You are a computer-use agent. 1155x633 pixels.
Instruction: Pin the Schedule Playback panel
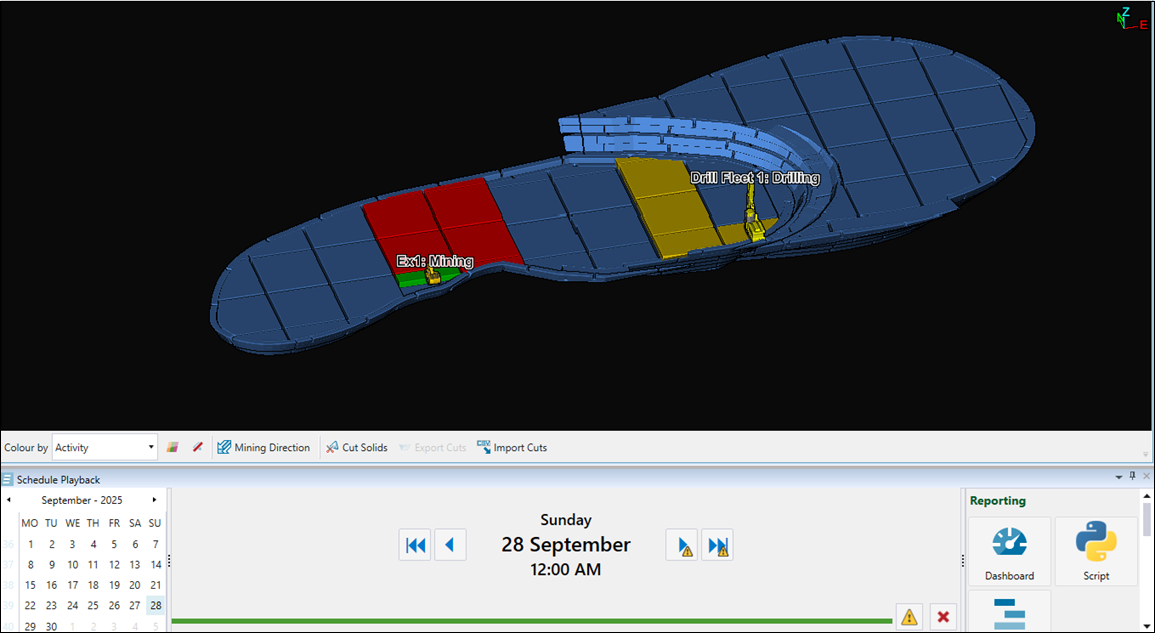(1133, 477)
